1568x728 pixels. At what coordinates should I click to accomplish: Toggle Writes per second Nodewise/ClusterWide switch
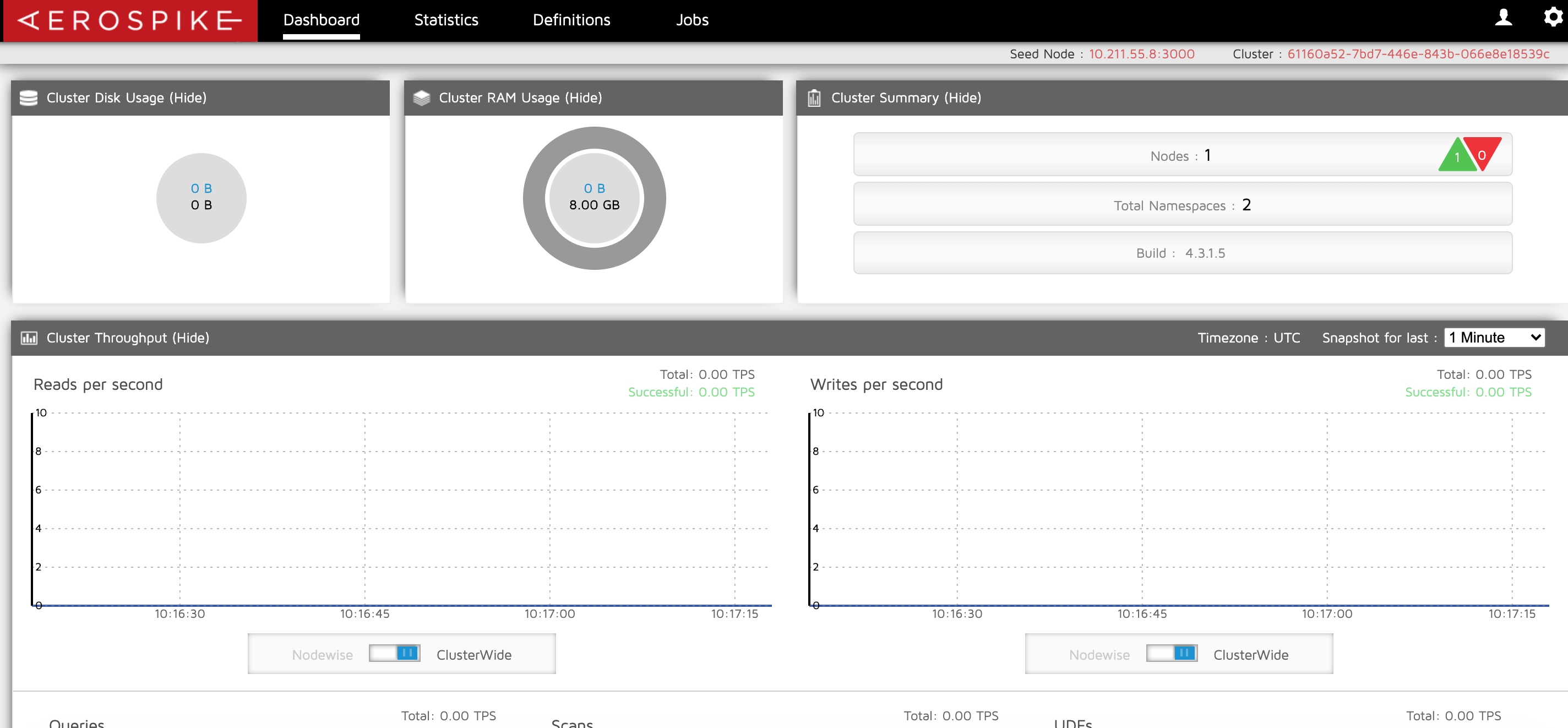coord(1171,653)
